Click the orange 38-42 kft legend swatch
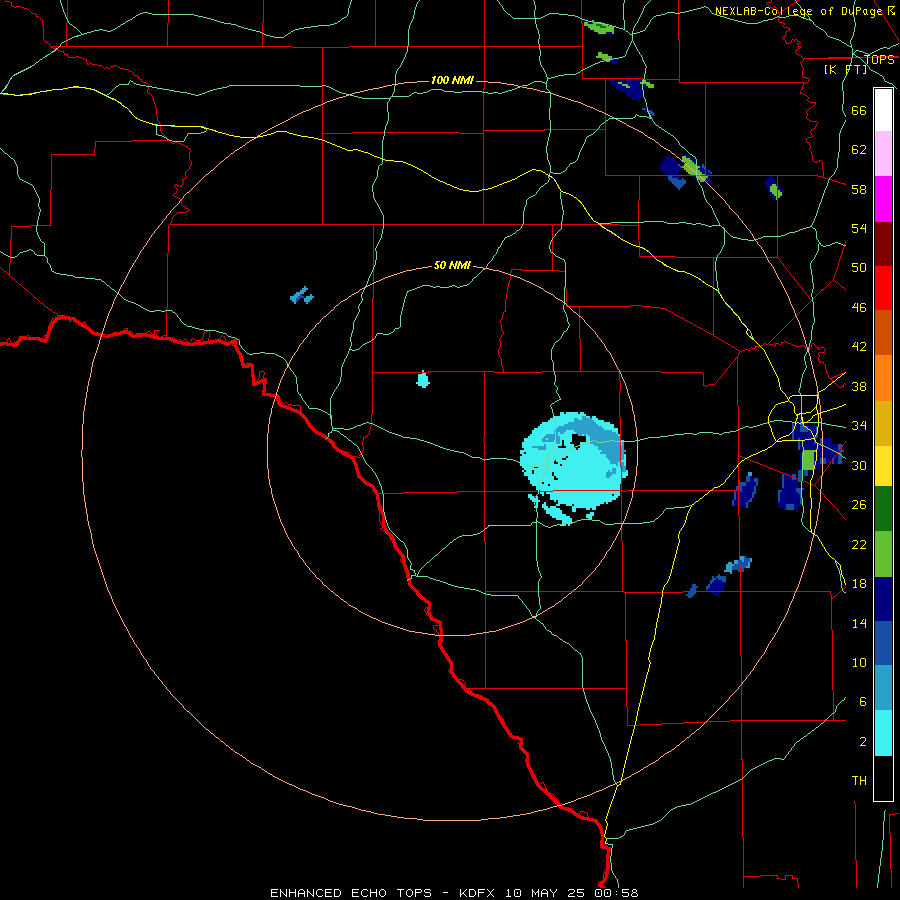Viewport: 900px width, 900px height. coord(883,378)
